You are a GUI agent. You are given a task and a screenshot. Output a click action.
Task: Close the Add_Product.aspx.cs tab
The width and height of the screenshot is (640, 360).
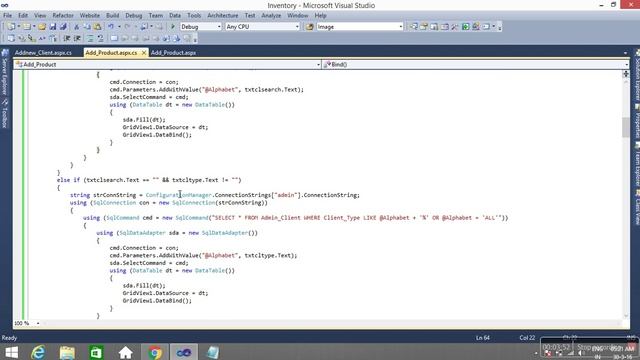click(x=144, y=53)
